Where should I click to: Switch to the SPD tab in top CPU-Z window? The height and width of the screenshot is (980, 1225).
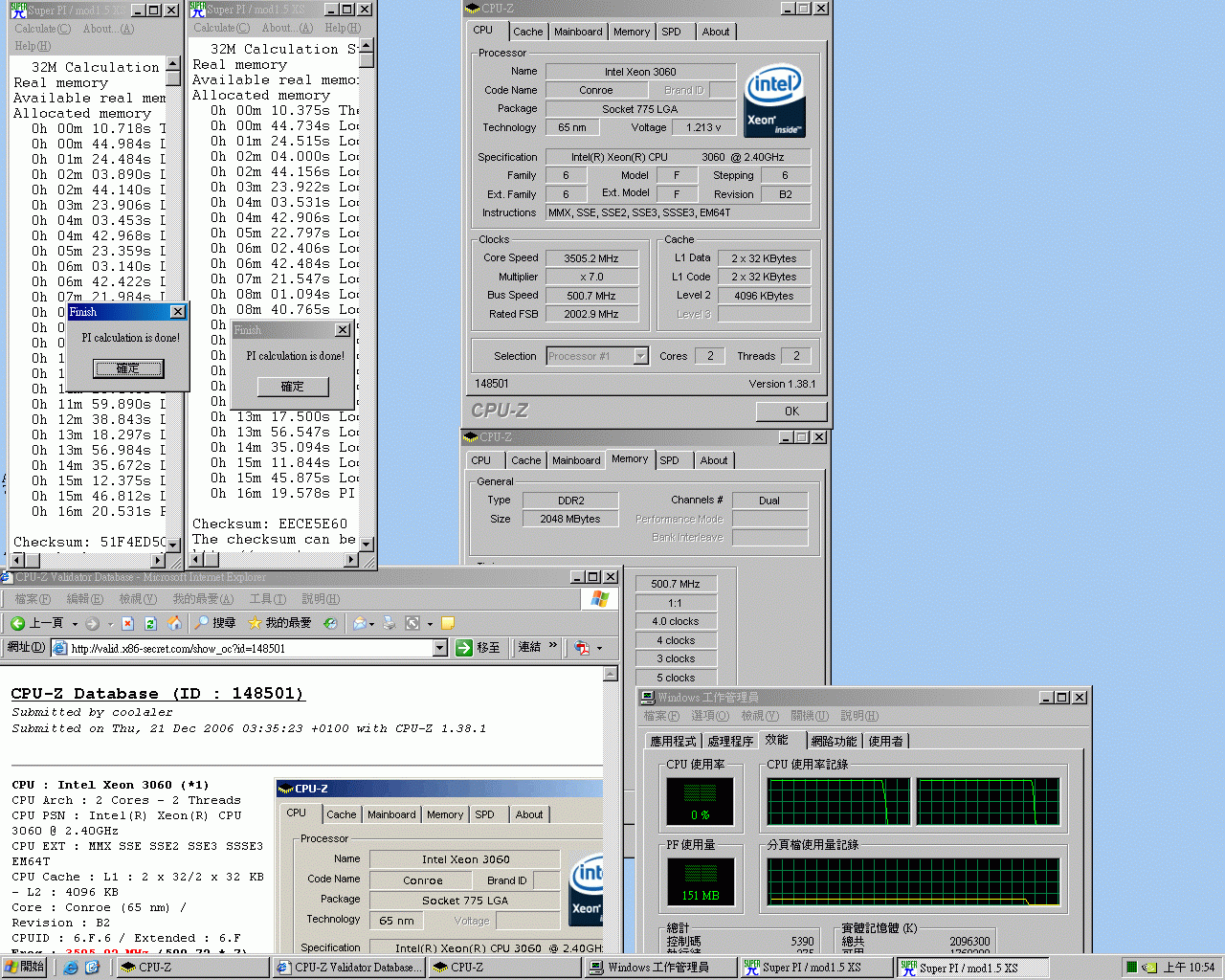pyautogui.click(x=672, y=32)
